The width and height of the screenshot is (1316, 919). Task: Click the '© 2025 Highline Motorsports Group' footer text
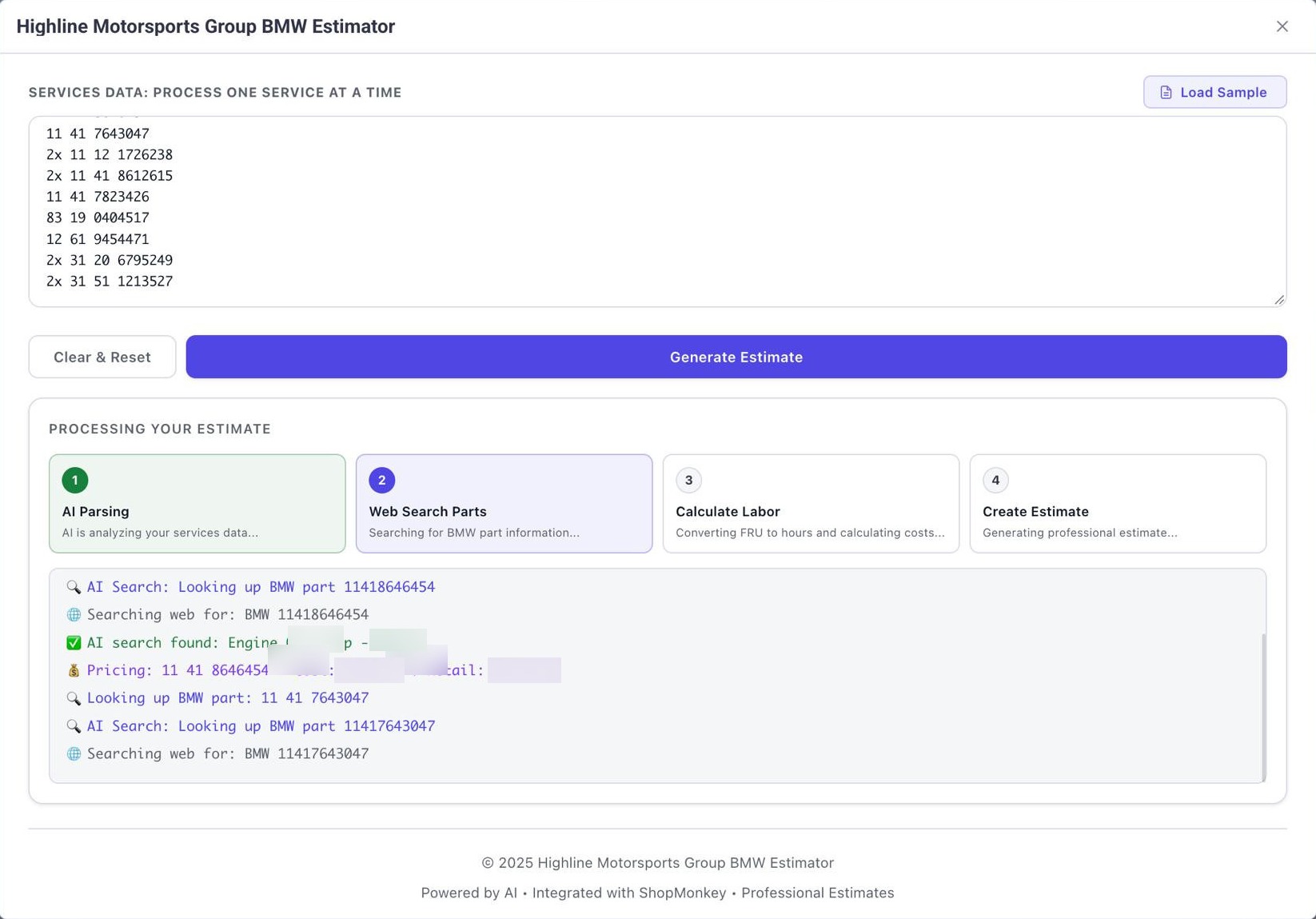pyautogui.click(x=657, y=863)
